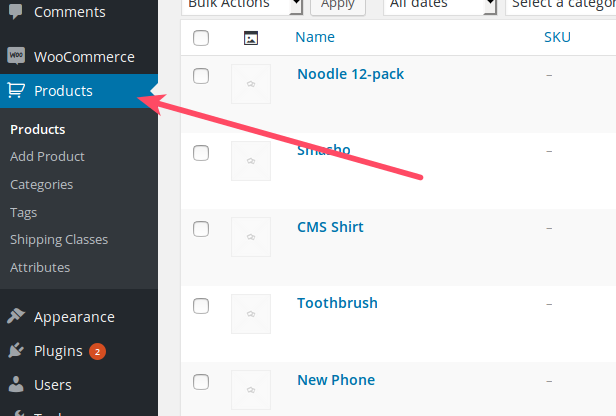Image resolution: width=616 pixels, height=416 pixels.
Task: Click the Users person icon
Action: [16, 385]
